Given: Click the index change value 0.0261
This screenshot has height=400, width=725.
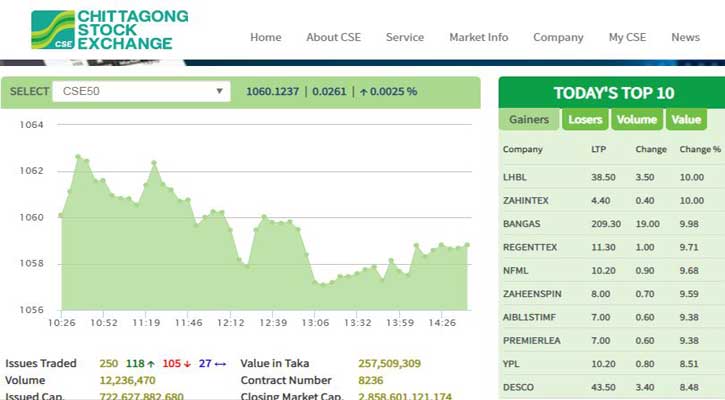Looking at the screenshot, I should pyautogui.click(x=329, y=92).
